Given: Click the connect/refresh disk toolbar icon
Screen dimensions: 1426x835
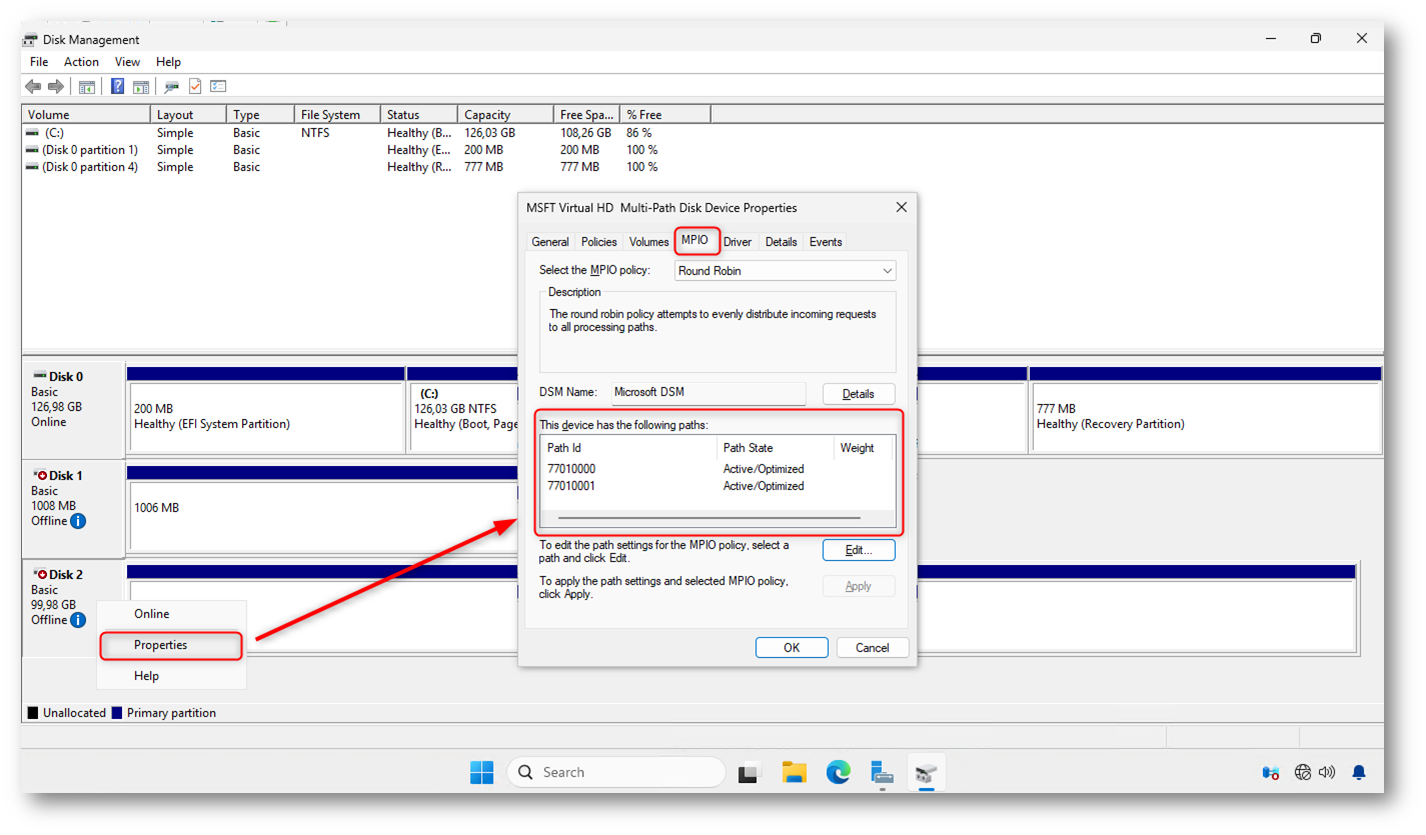Looking at the screenshot, I should [x=172, y=87].
